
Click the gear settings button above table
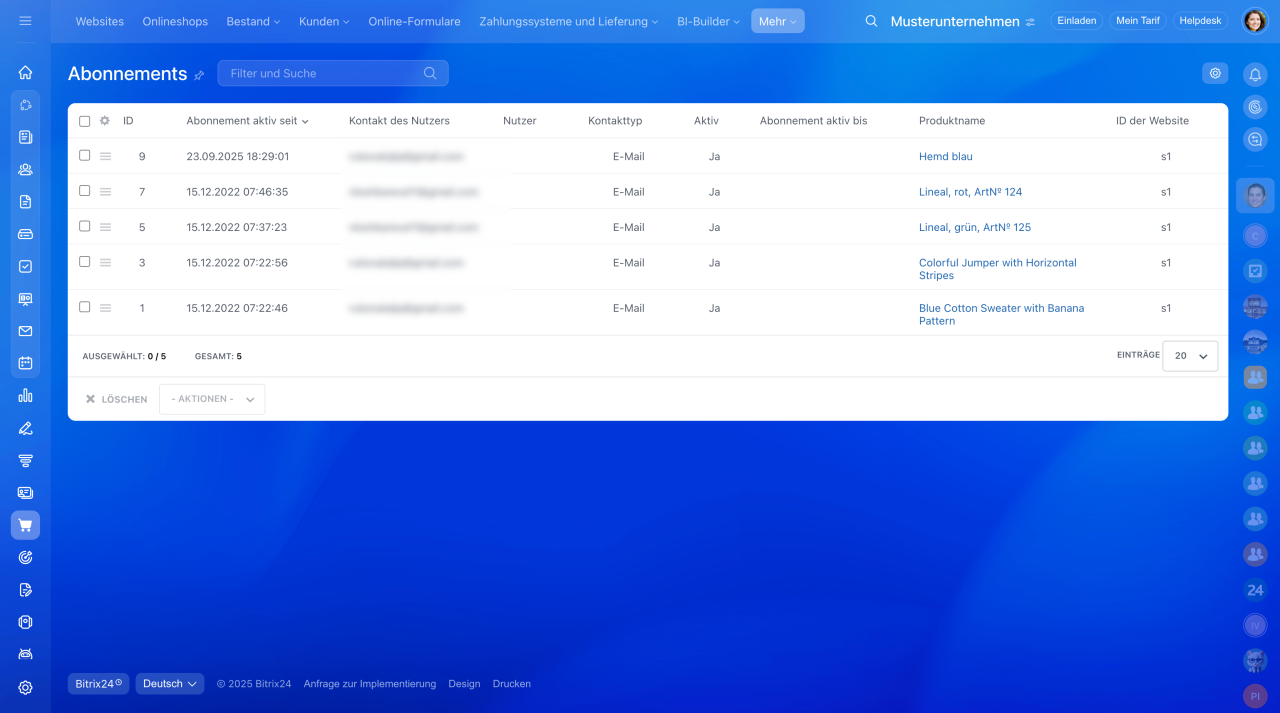[1215, 73]
